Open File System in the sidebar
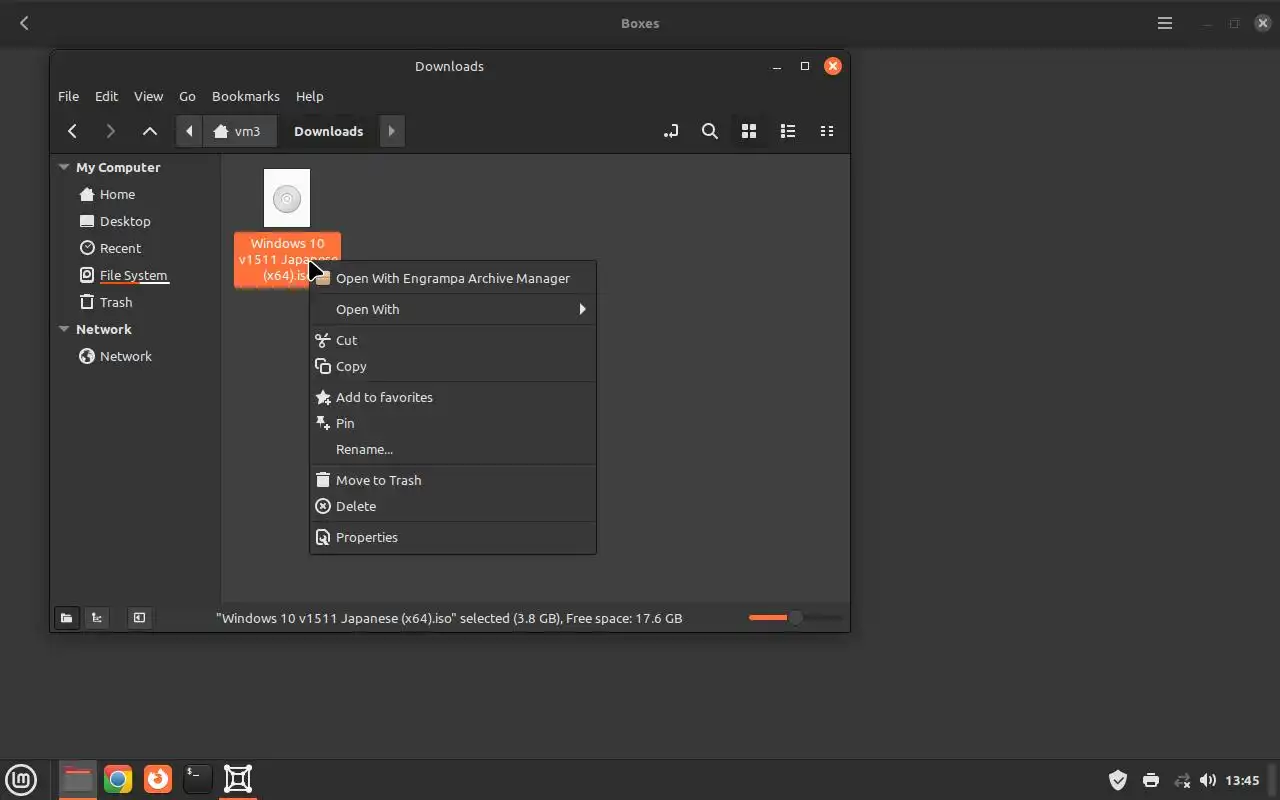Screen dimensions: 1280x800 click(133, 275)
